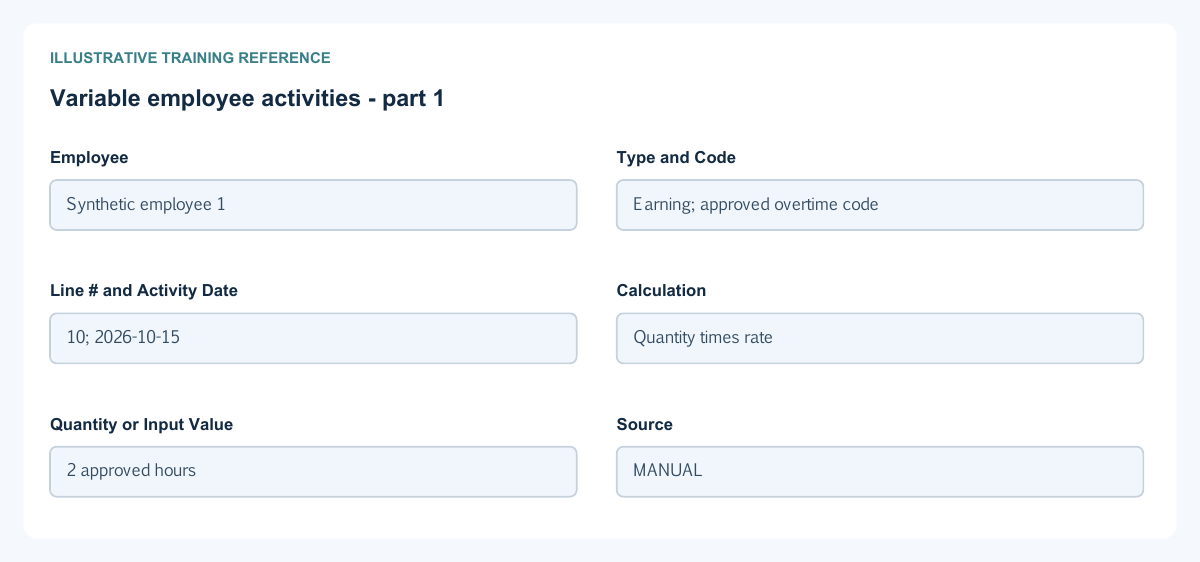Click the Employee field with Synthetic employee 1
This screenshot has width=1200, height=562.
tap(313, 205)
